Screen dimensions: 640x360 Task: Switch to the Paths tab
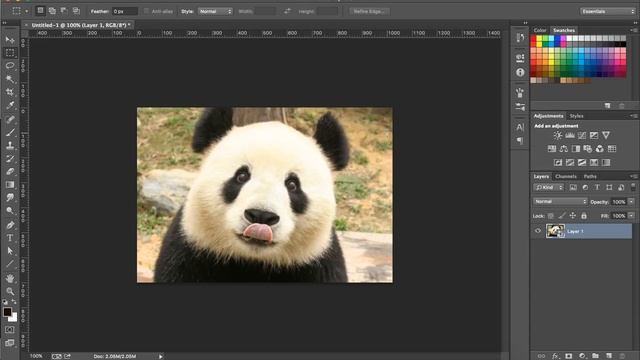tap(590, 176)
